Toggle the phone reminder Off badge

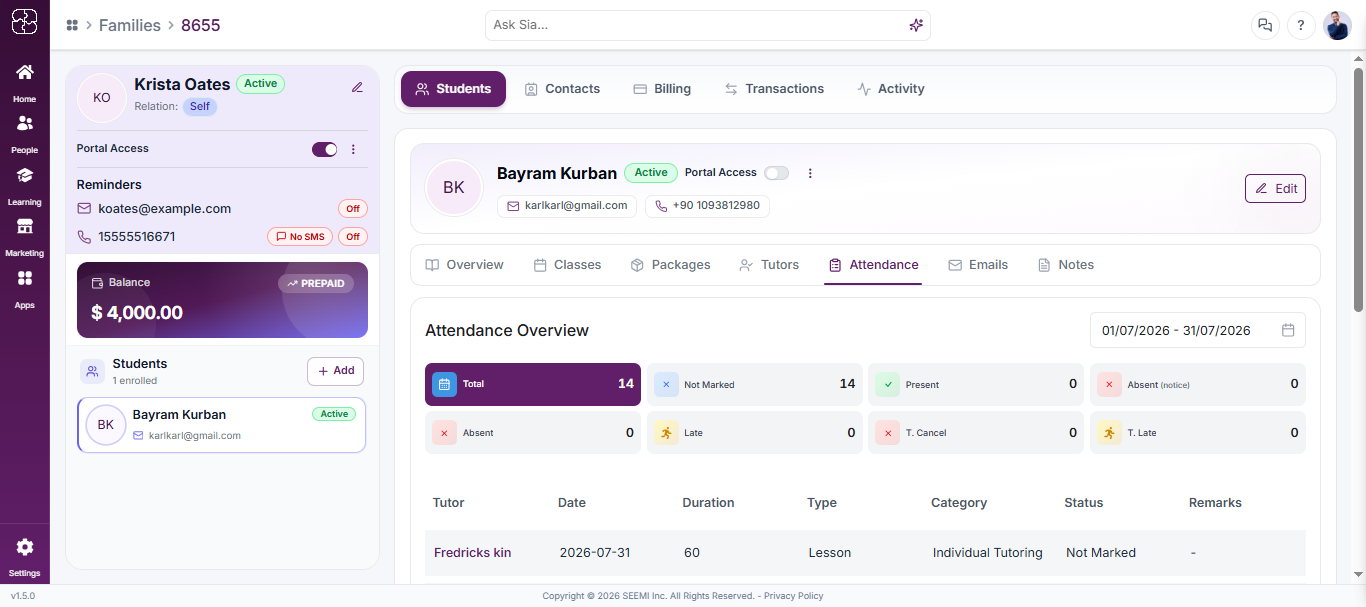tap(353, 237)
